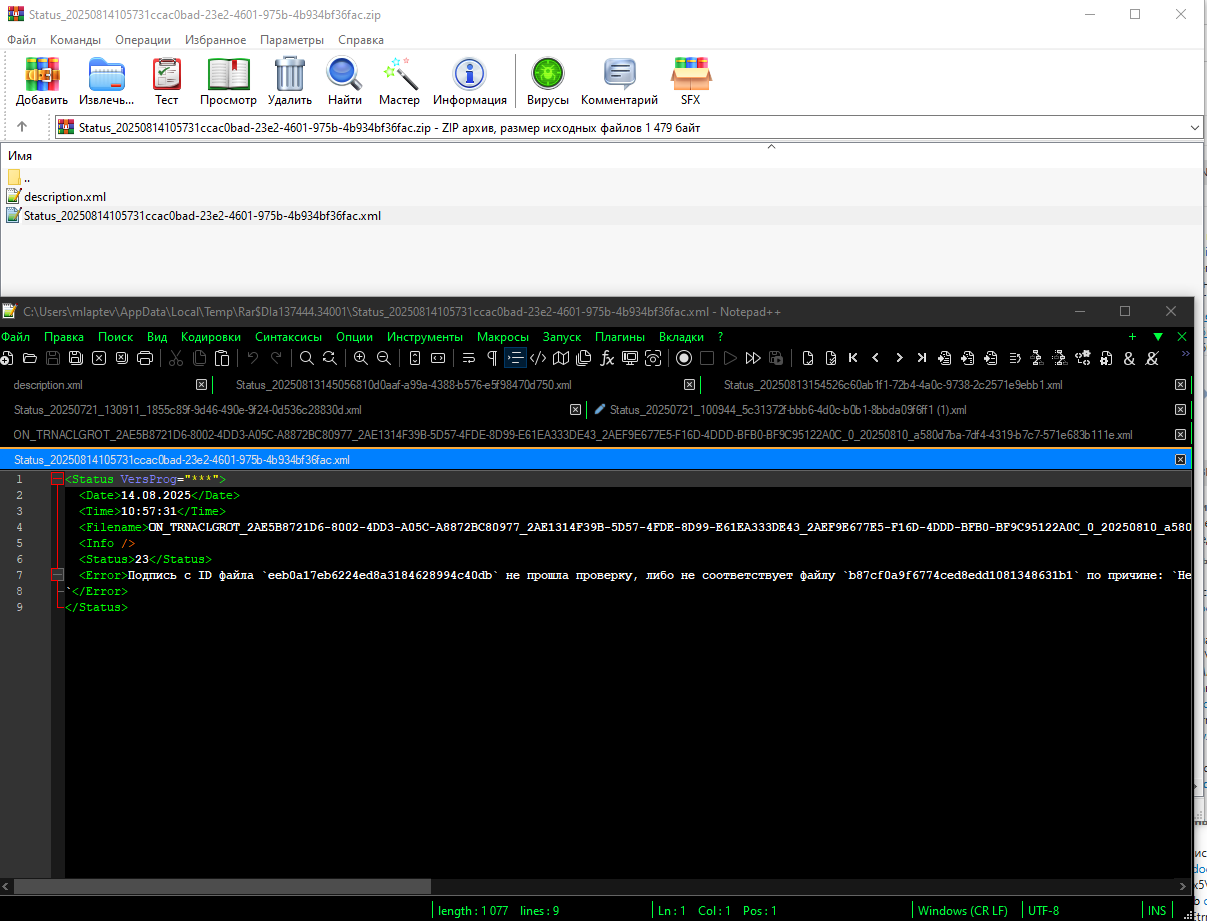The width and height of the screenshot is (1207, 921).
Task: Click the SFX archive icon
Action: (691, 75)
